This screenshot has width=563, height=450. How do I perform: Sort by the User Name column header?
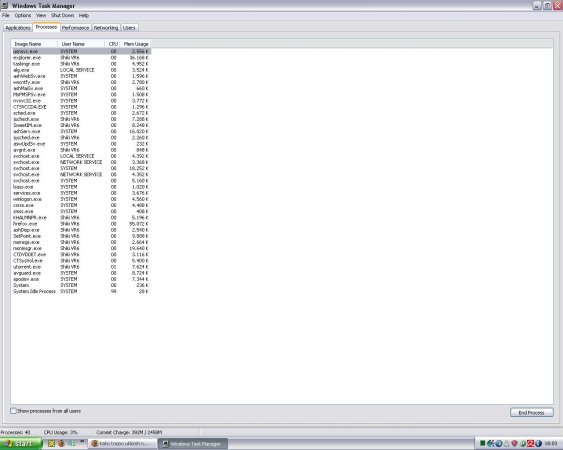coord(81,44)
